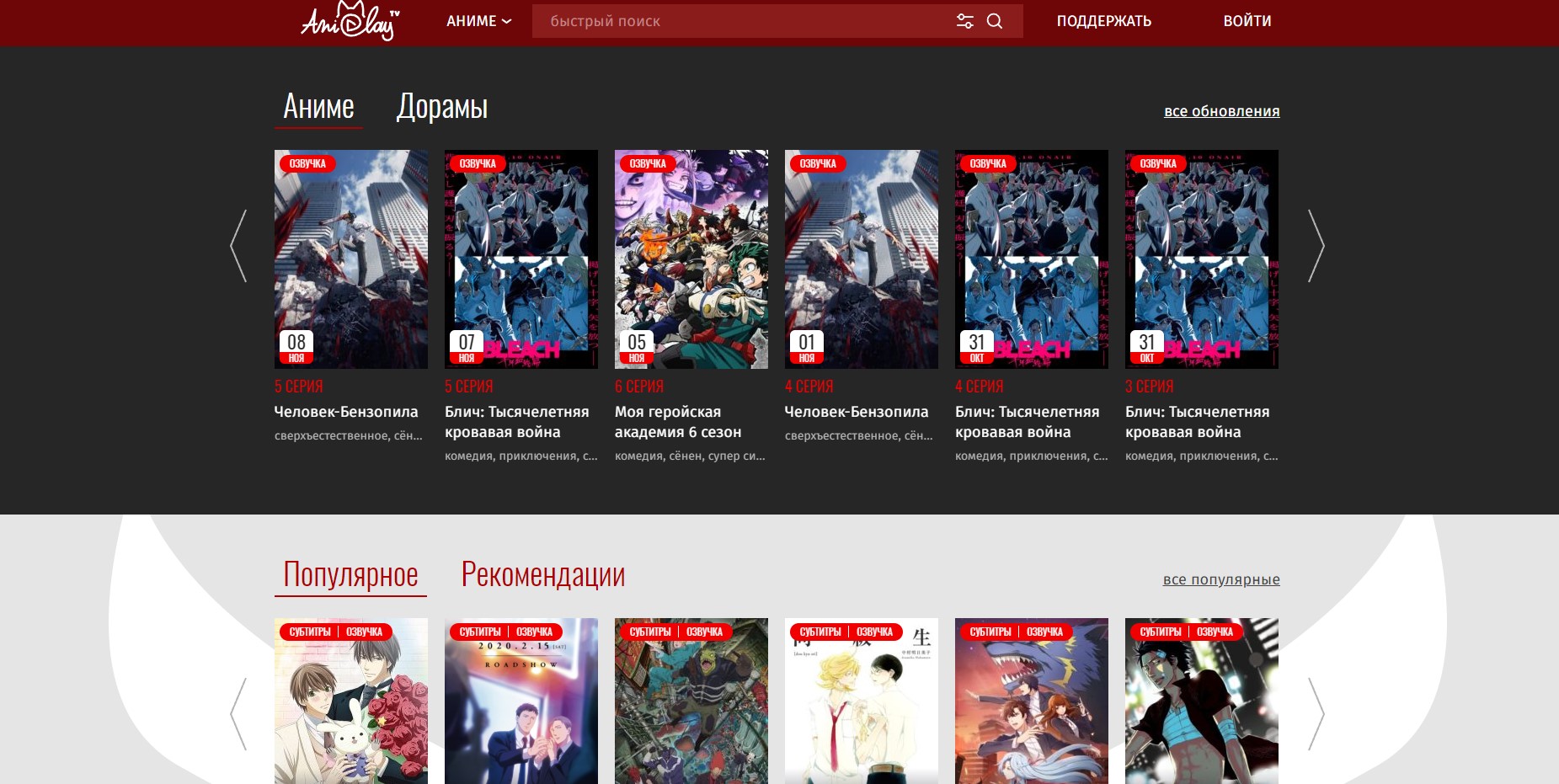1559x784 pixels.
Task: Open Блич poster dated 07 НОЯ
Action: [521, 259]
